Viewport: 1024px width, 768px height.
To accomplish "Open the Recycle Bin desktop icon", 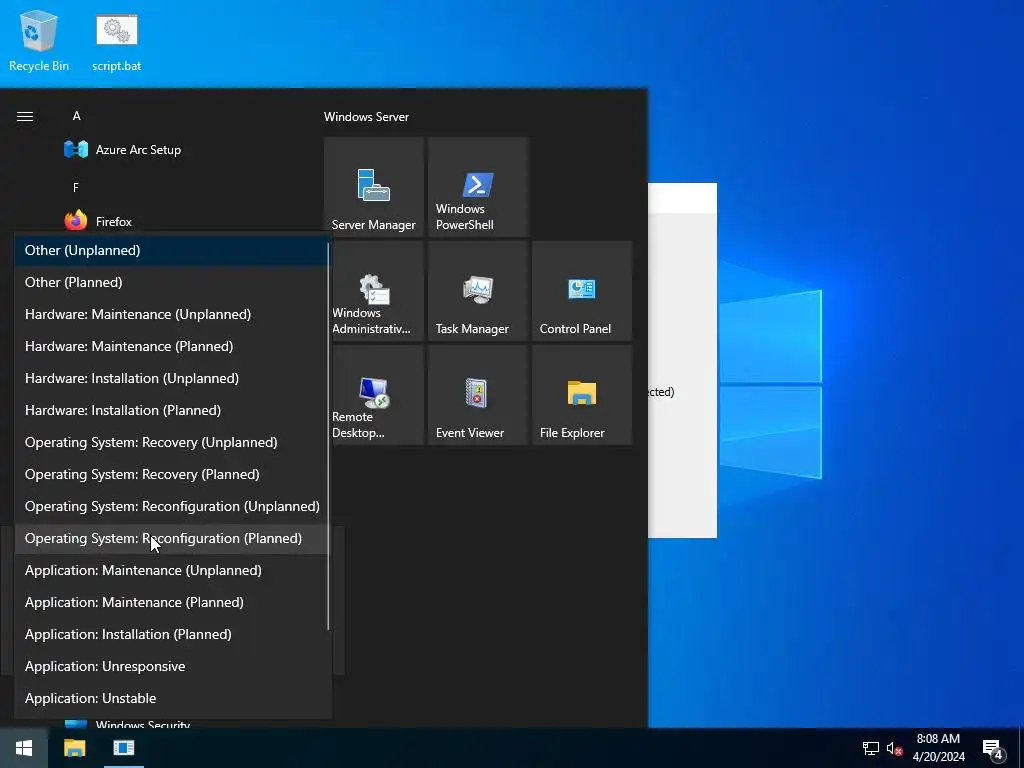I will coord(39,40).
